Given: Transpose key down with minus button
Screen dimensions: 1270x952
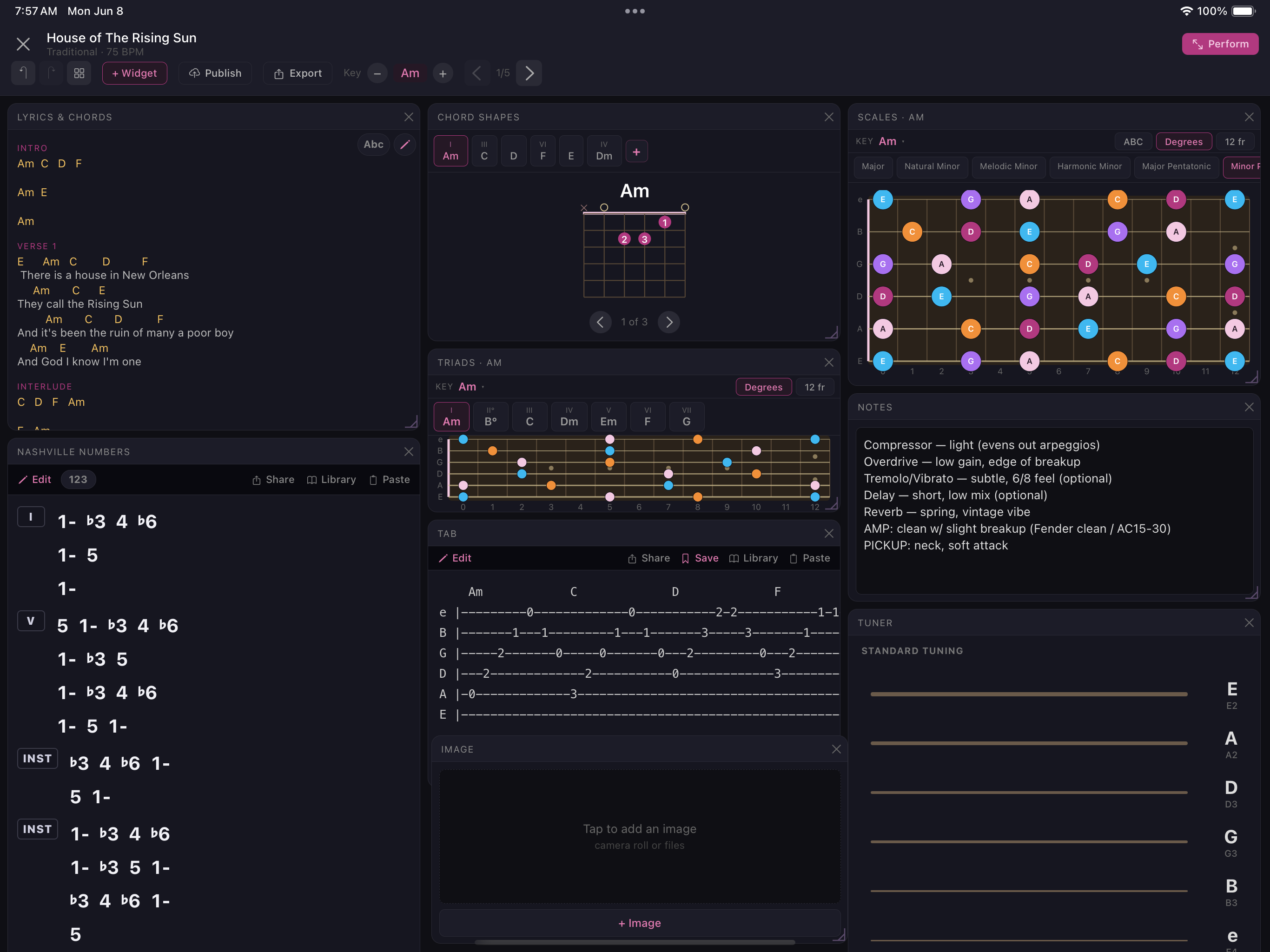Looking at the screenshot, I should pyautogui.click(x=377, y=73).
